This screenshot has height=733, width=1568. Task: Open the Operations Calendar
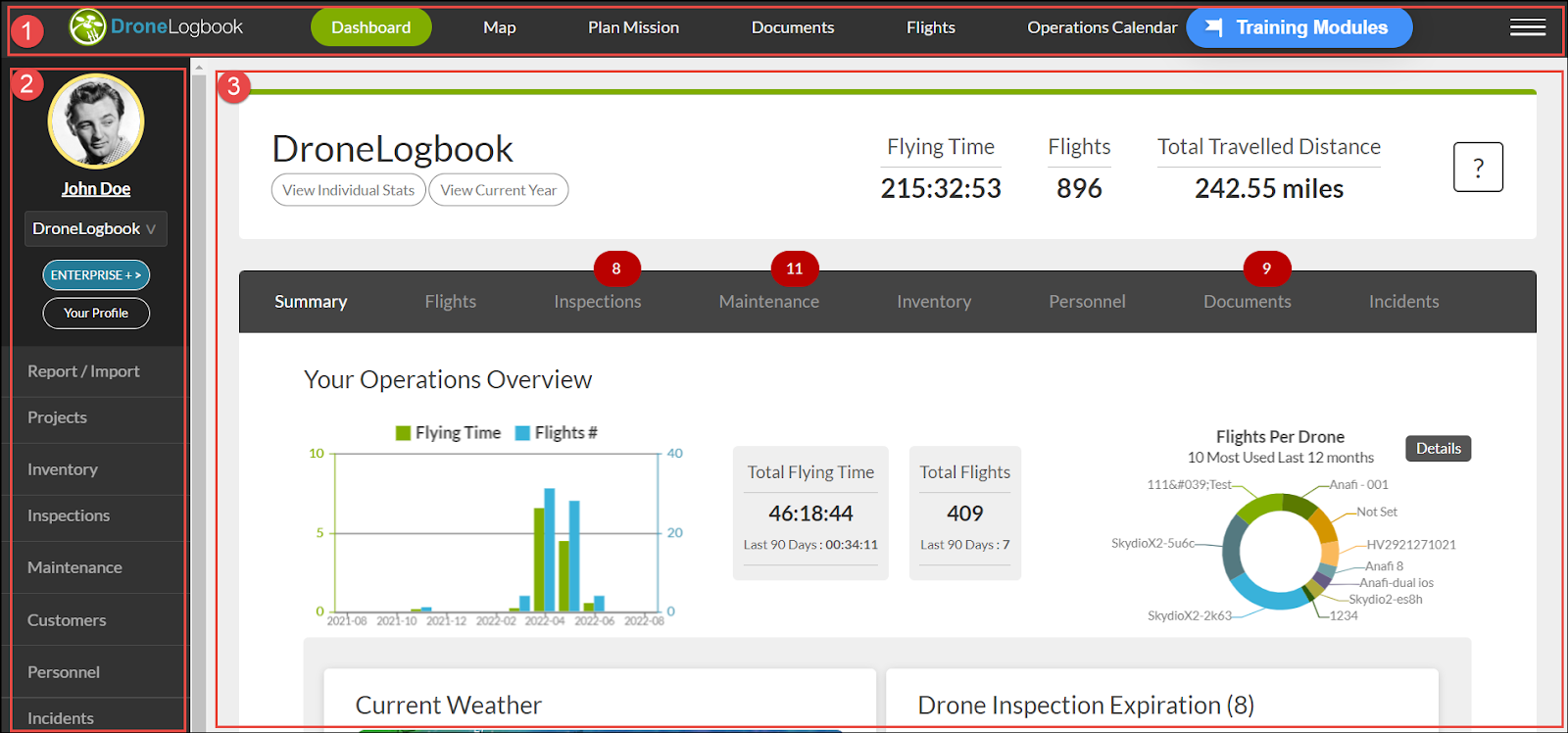[x=1102, y=27]
